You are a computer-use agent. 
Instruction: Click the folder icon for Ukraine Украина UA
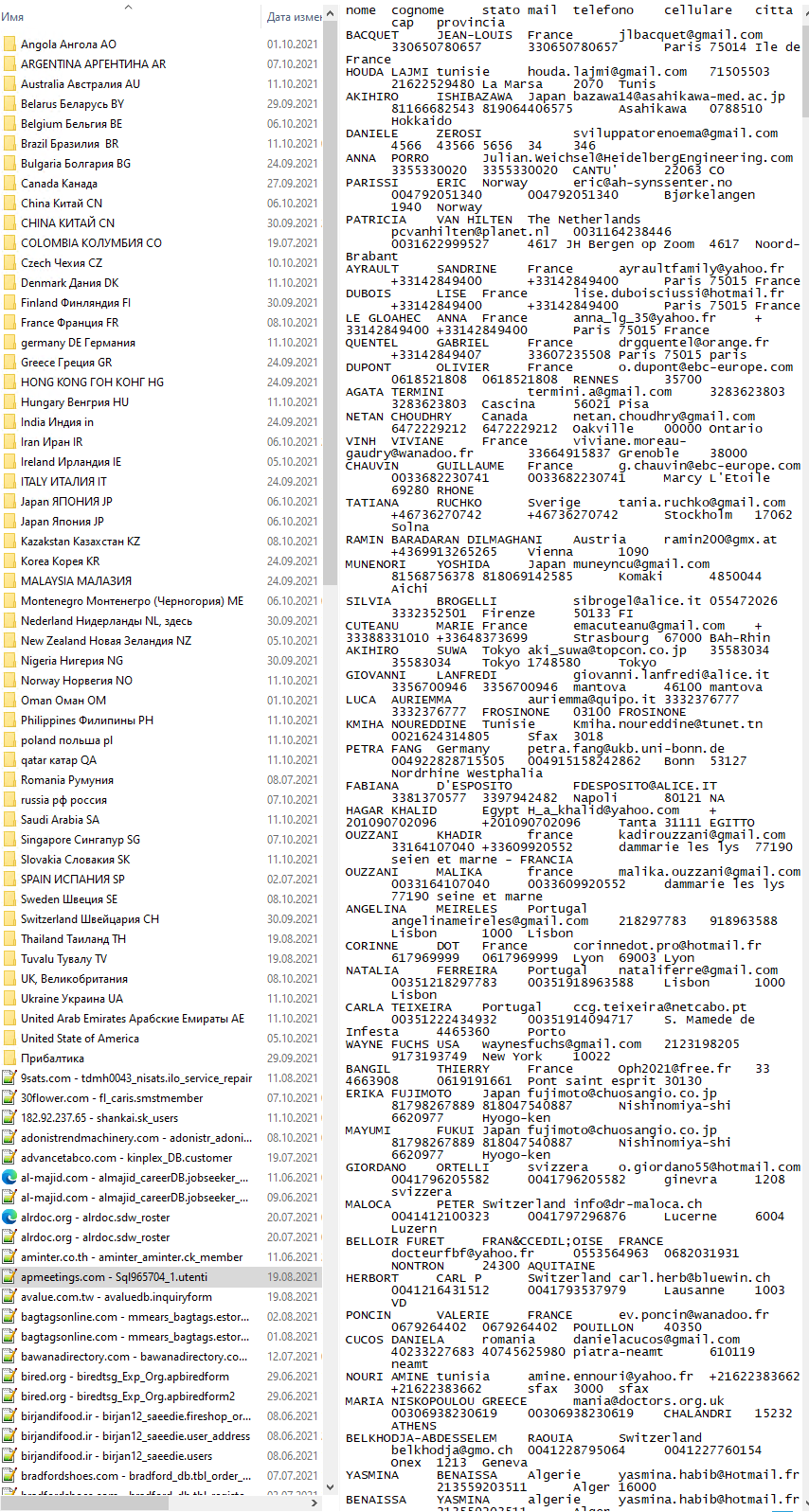click(x=9, y=998)
